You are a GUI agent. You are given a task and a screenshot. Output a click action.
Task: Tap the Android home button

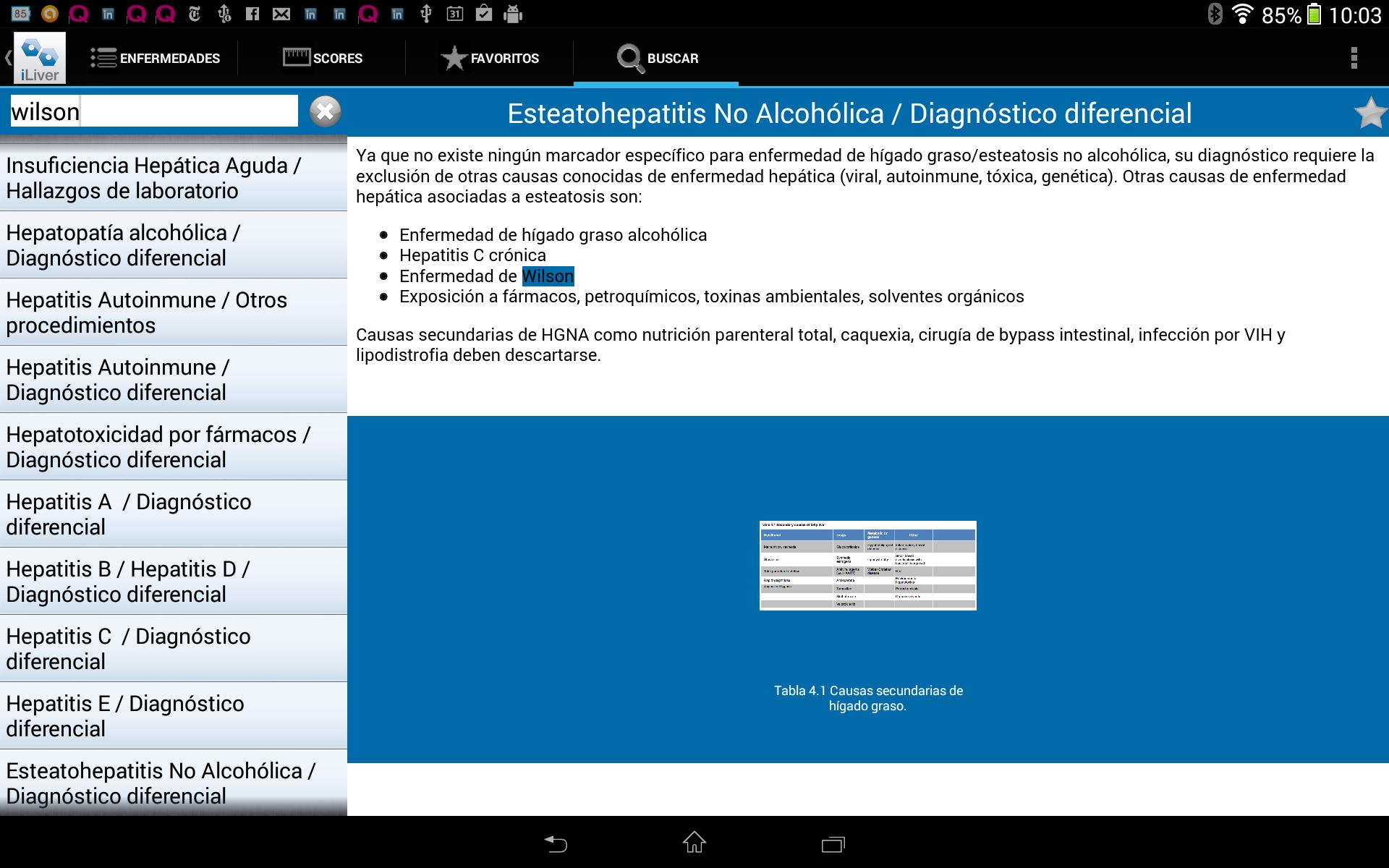click(x=694, y=842)
